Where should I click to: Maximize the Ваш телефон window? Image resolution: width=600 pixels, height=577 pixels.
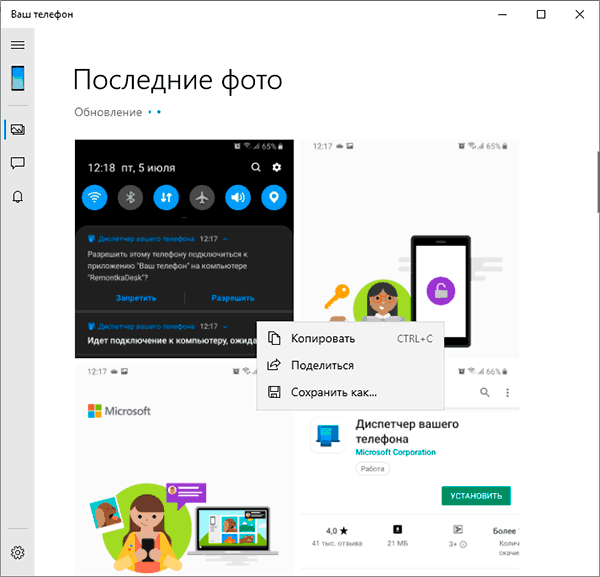[541, 14]
